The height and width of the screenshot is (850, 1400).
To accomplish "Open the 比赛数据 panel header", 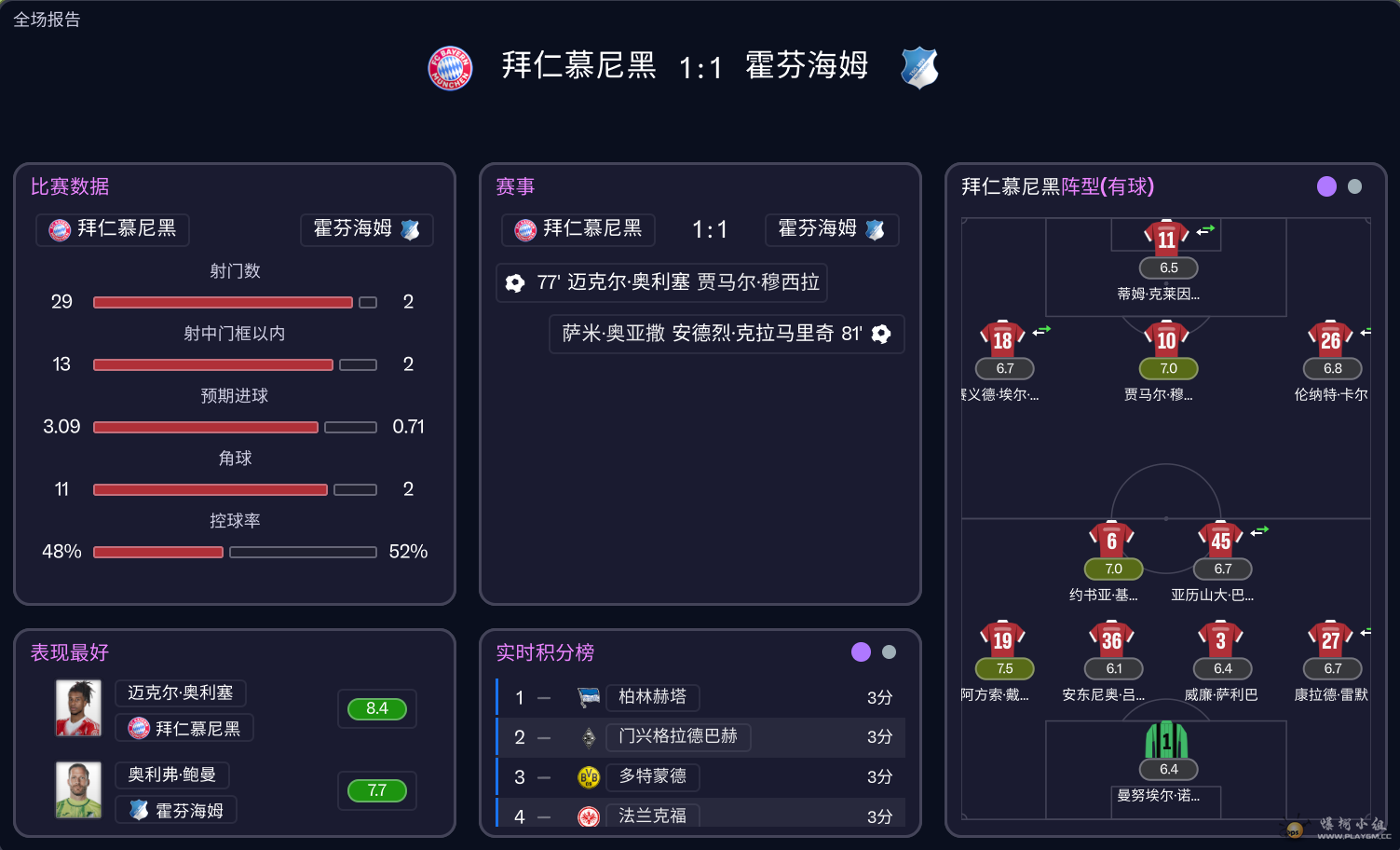I will [70, 186].
